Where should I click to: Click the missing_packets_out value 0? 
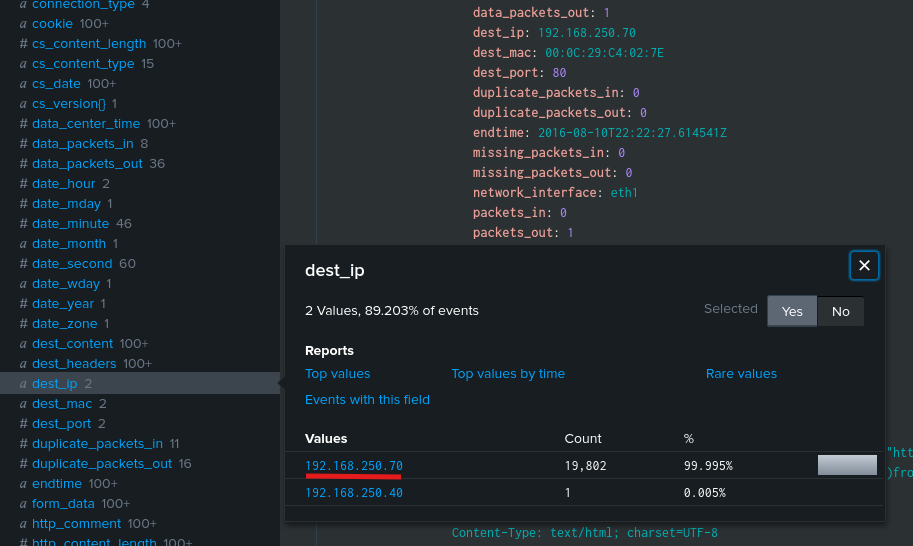(x=629, y=173)
